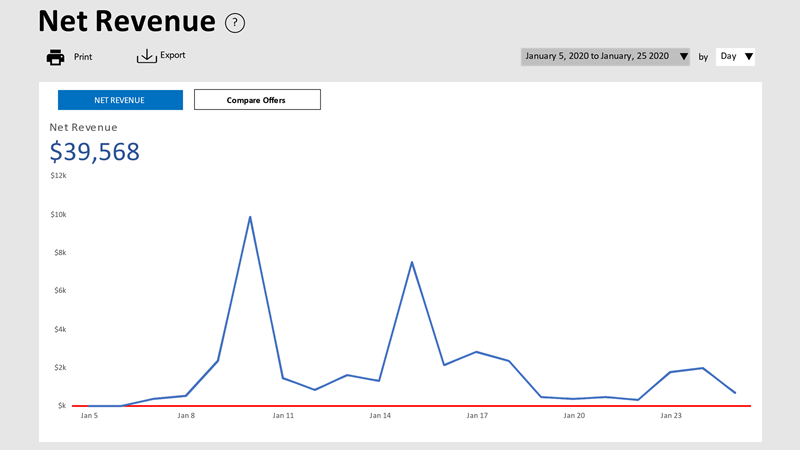This screenshot has height=450, width=800.
Task: Click the $12k y-axis label
Action: point(59,176)
